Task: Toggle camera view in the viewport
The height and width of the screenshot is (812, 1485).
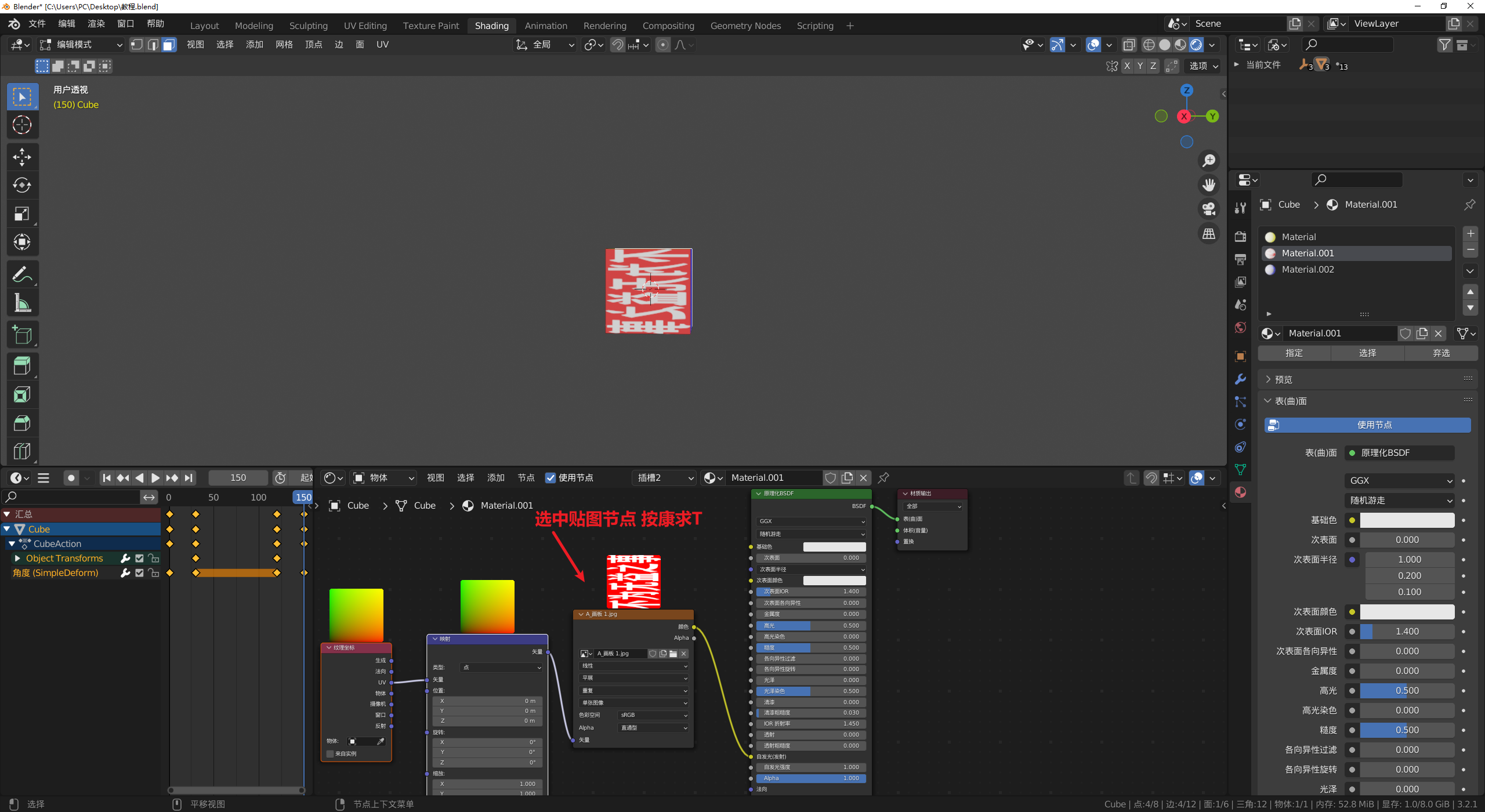Action: click(1209, 209)
